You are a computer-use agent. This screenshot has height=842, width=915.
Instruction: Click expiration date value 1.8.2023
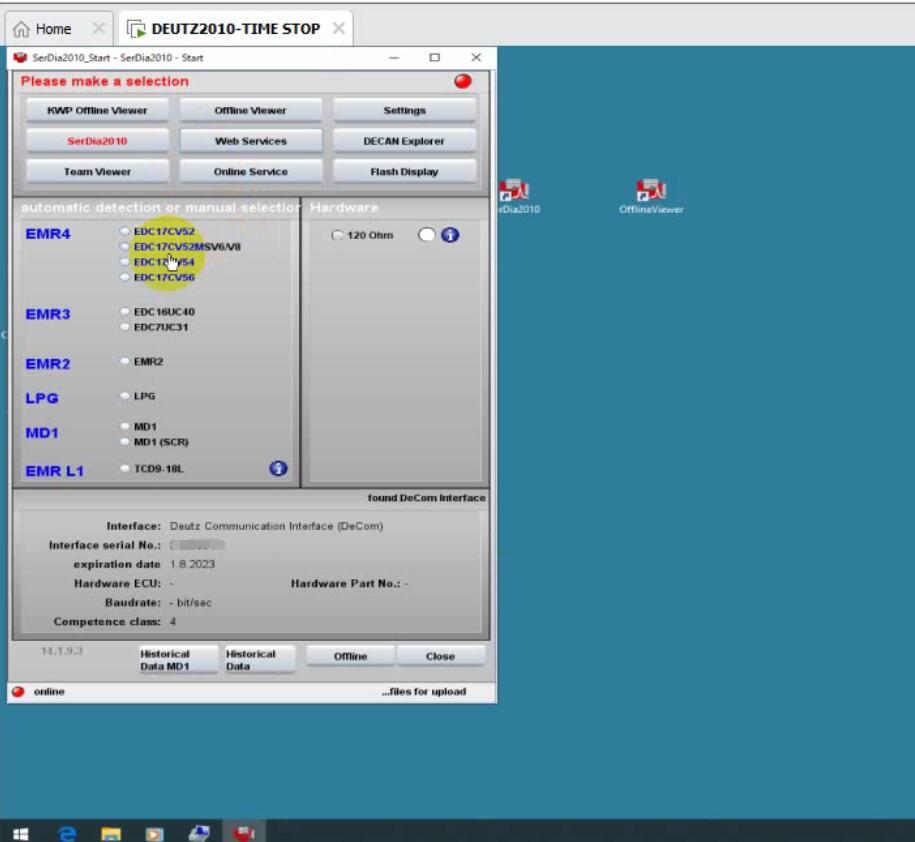coord(193,564)
